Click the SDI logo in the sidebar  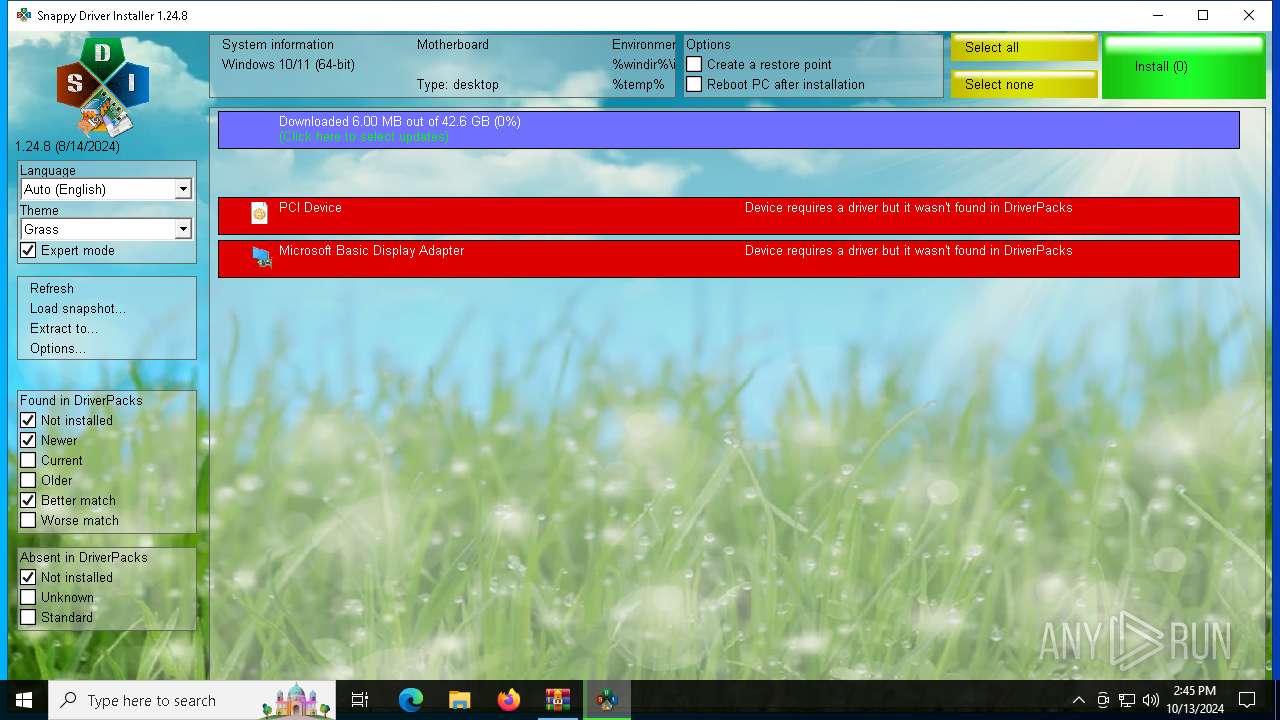[x=103, y=87]
